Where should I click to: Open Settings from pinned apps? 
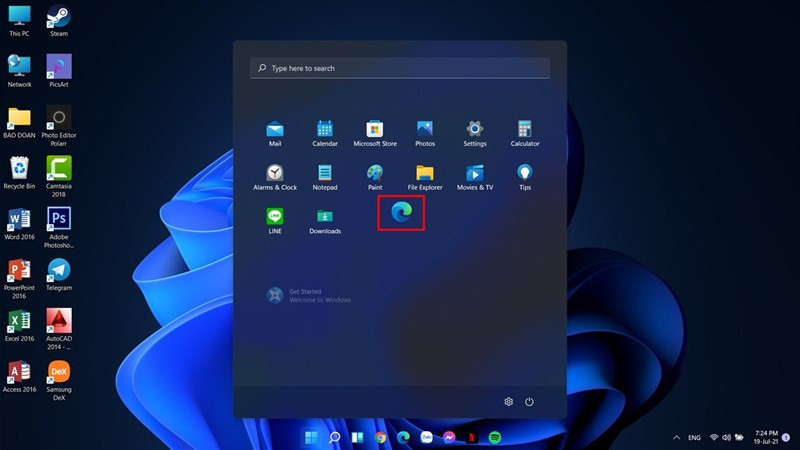click(x=475, y=134)
